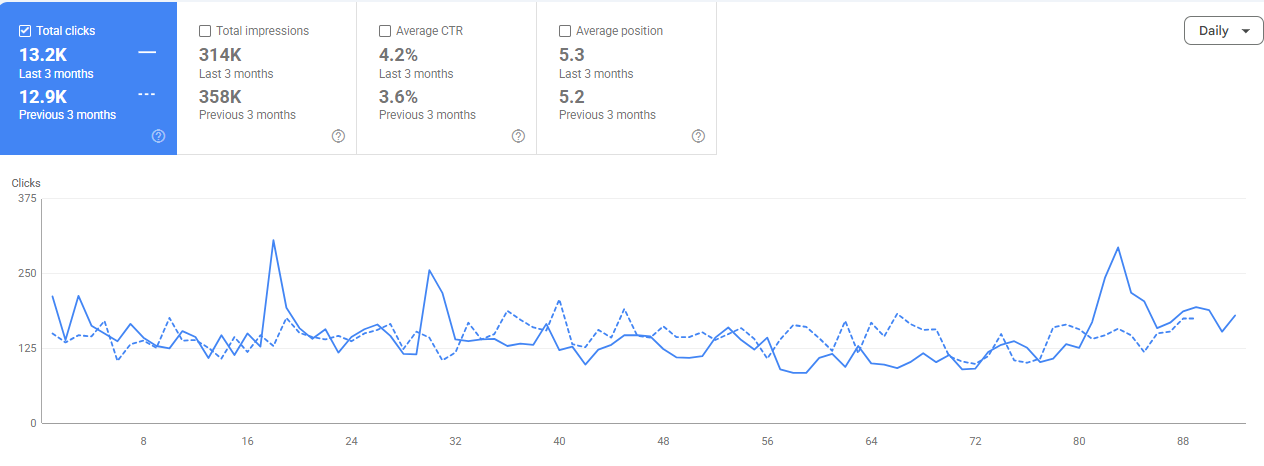Enable the Total impressions checkbox

pos(205,31)
